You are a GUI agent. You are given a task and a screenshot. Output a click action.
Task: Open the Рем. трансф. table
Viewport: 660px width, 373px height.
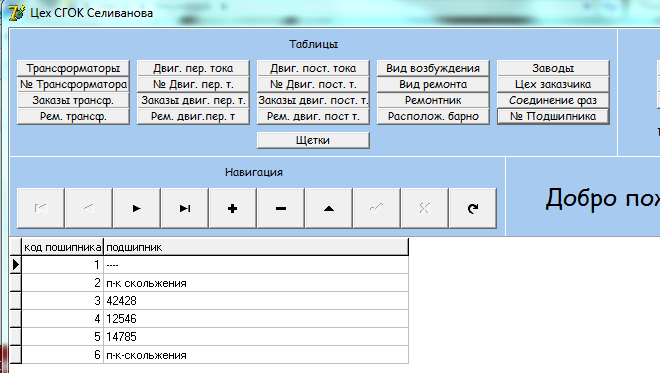[x=73, y=116]
